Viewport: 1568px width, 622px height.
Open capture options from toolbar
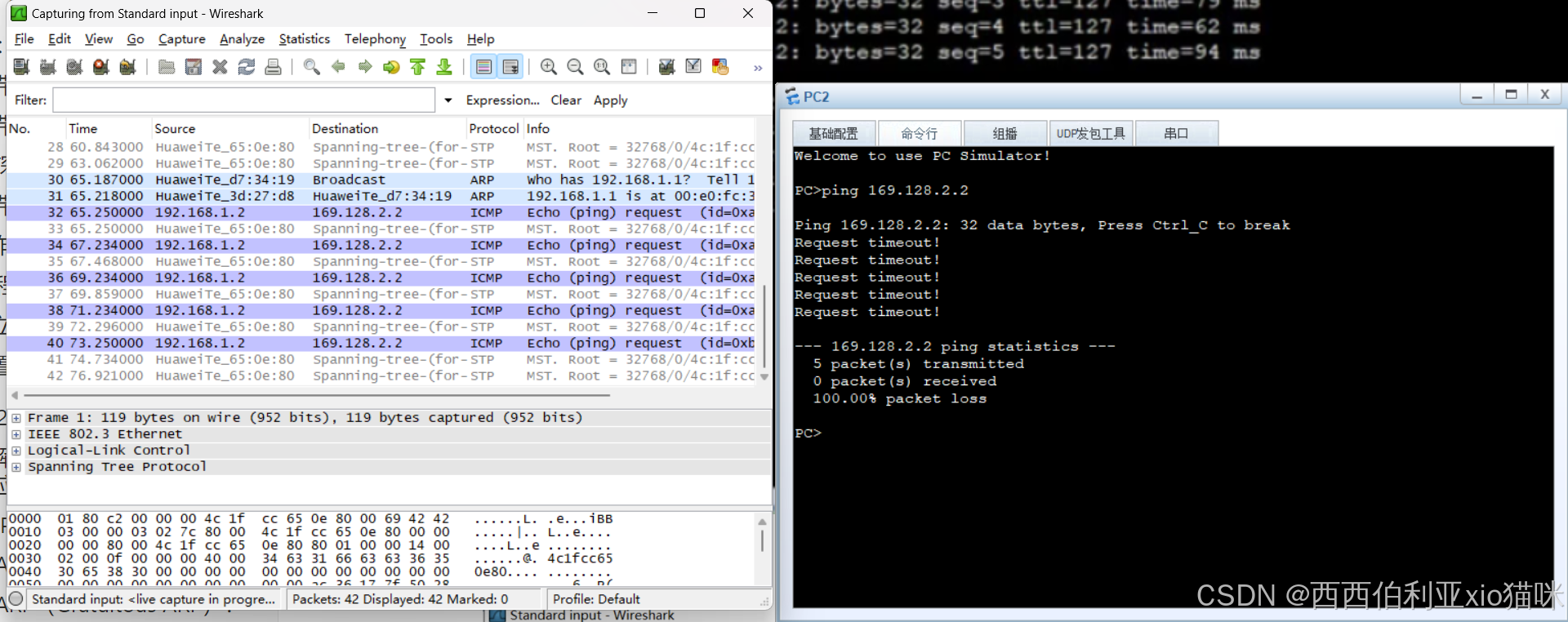pyautogui.click(x=48, y=67)
